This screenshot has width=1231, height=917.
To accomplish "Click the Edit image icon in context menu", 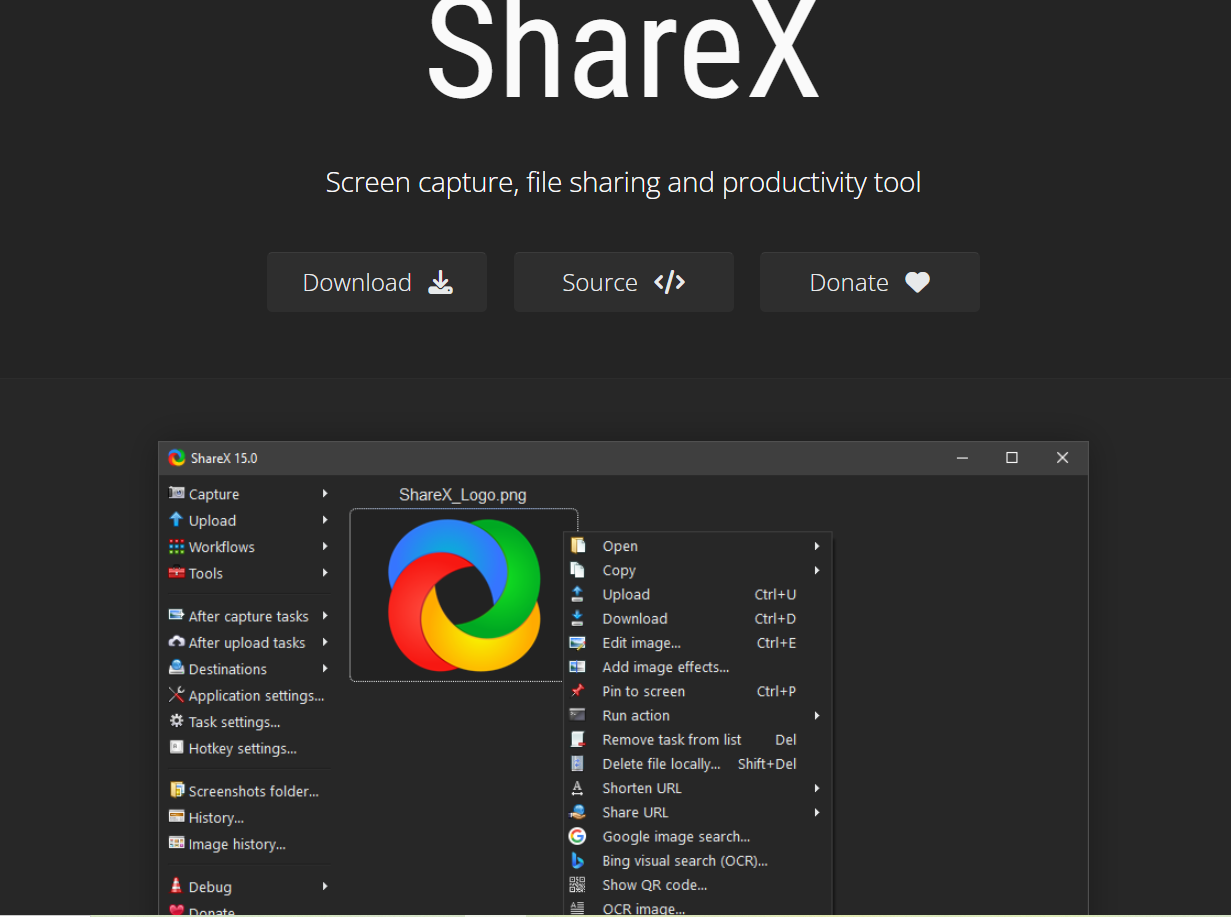I will (x=577, y=642).
